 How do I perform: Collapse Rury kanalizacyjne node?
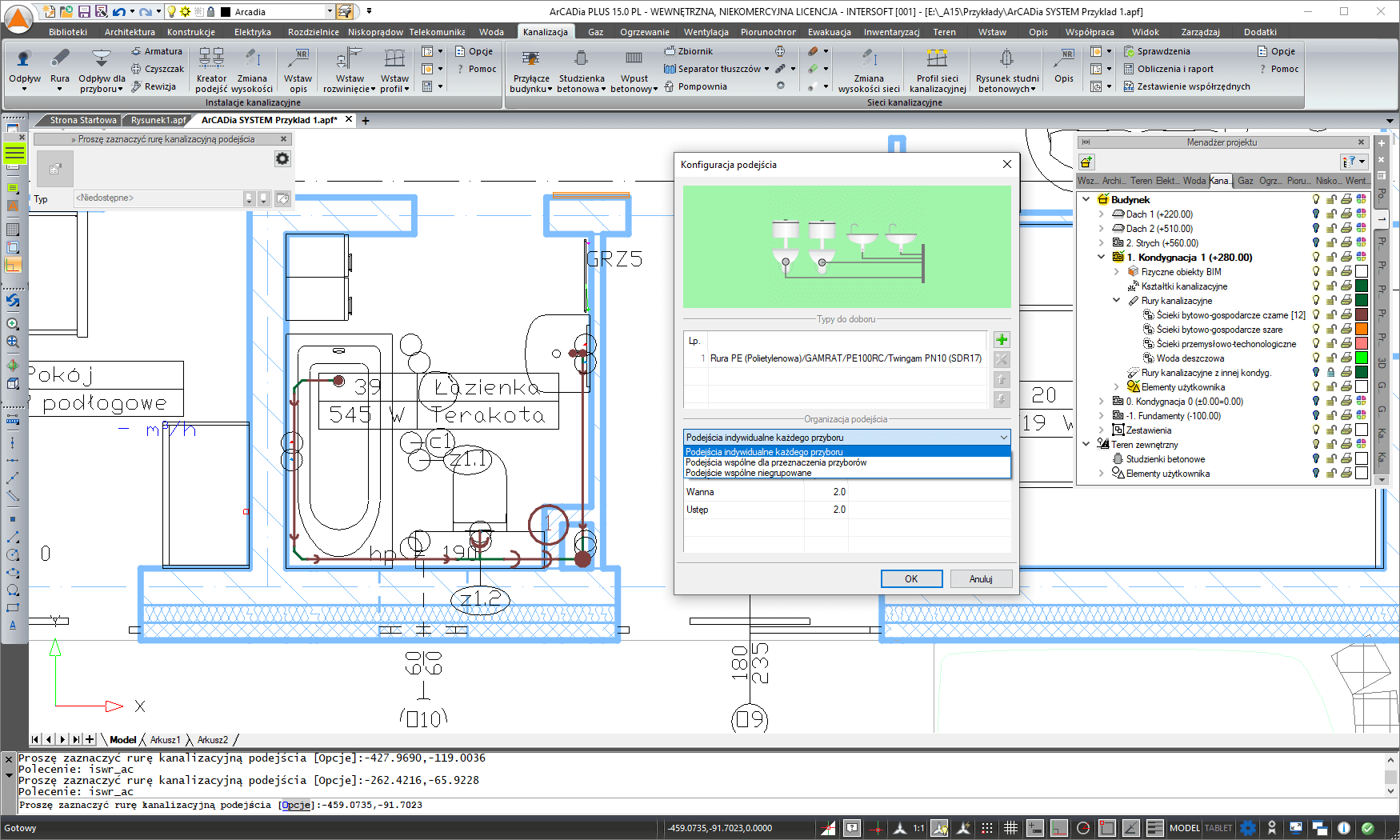tap(1117, 301)
